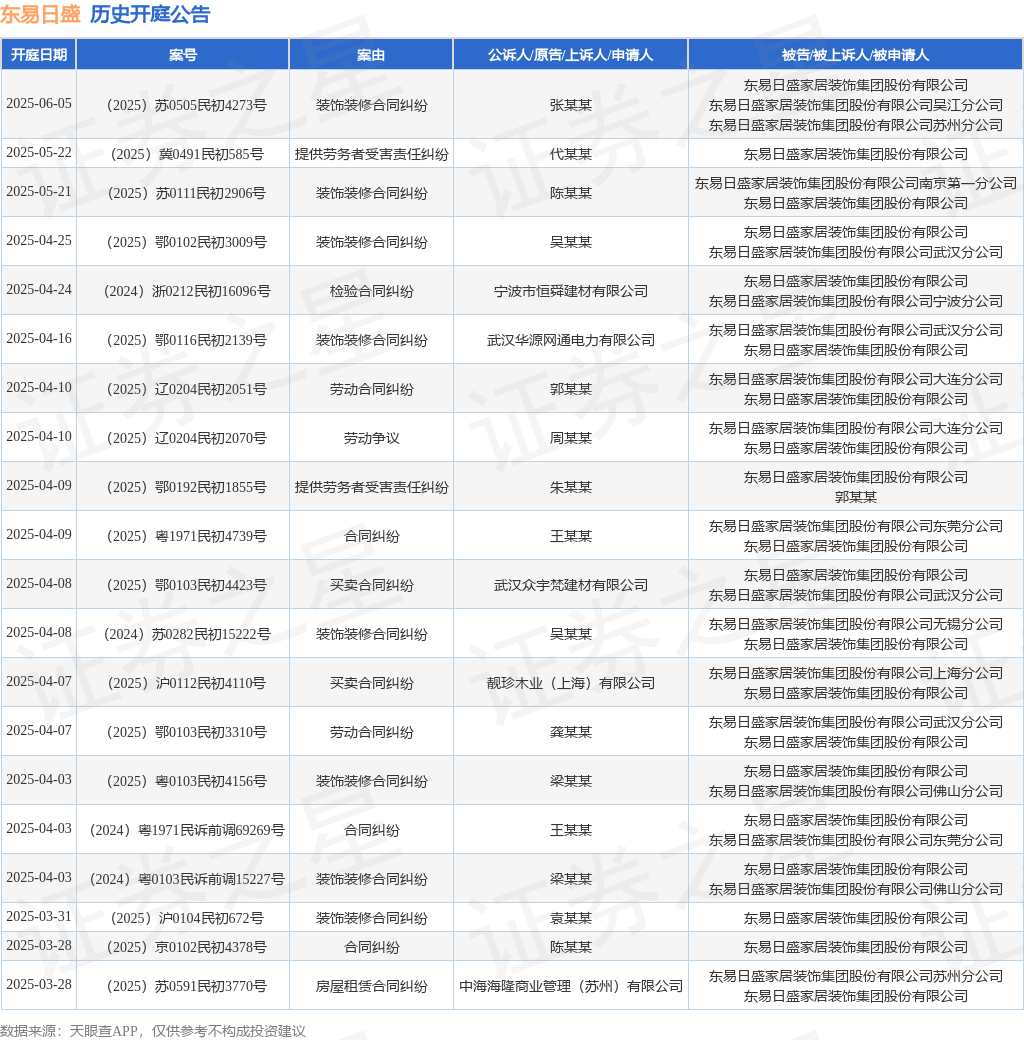Click cause 房屋租赁合同纠纷
Viewport: 1024px width, 1040px height.
371,987
